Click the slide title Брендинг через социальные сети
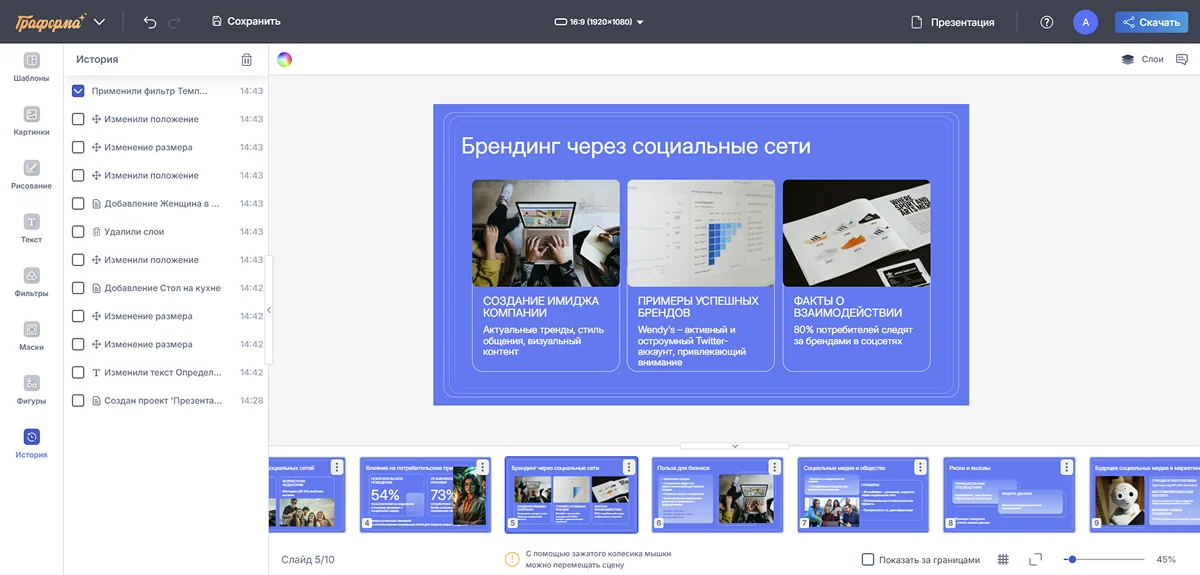The height and width of the screenshot is (575, 1200). 635,146
